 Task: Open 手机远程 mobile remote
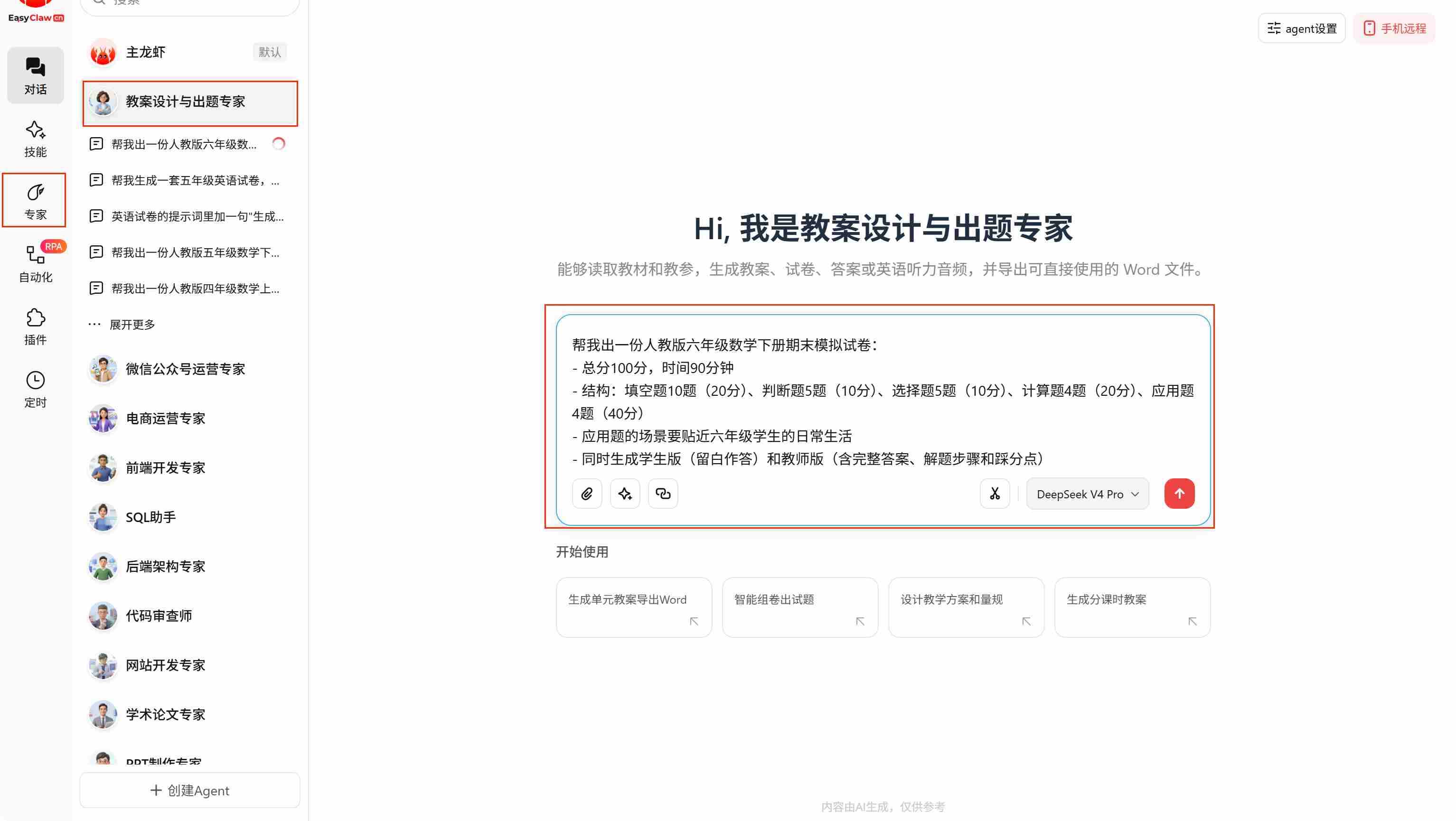(1394, 28)
